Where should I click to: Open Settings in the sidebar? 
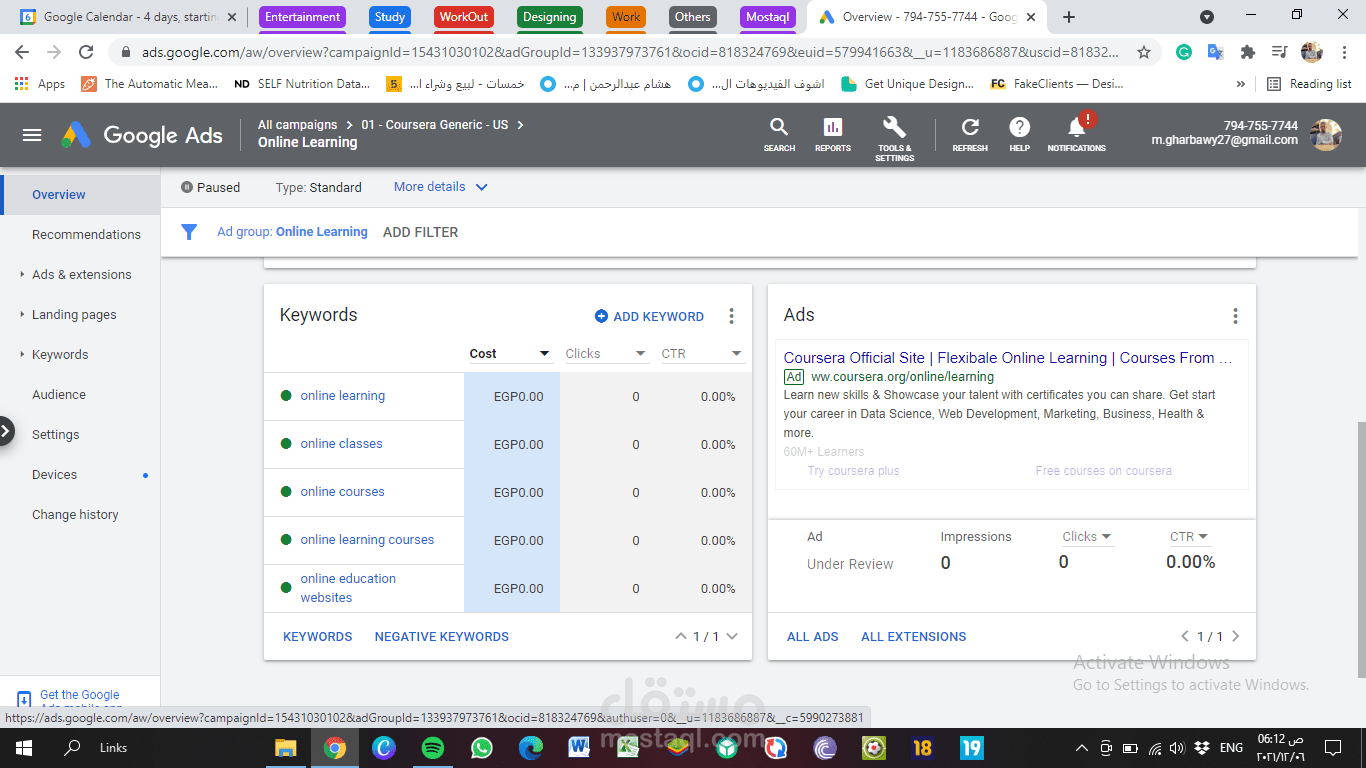56,434
